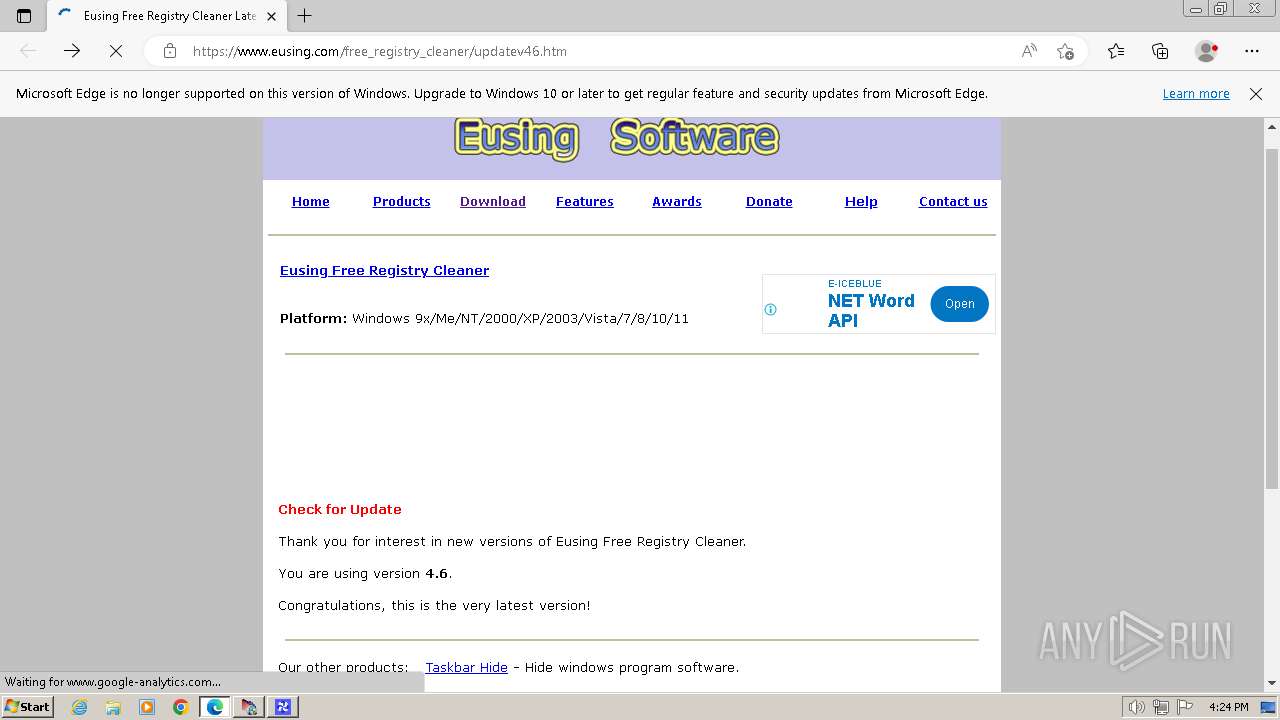Open the Windows Start menu
The width and height of the screenshot is (1280, 720).
tap(28, 707)
